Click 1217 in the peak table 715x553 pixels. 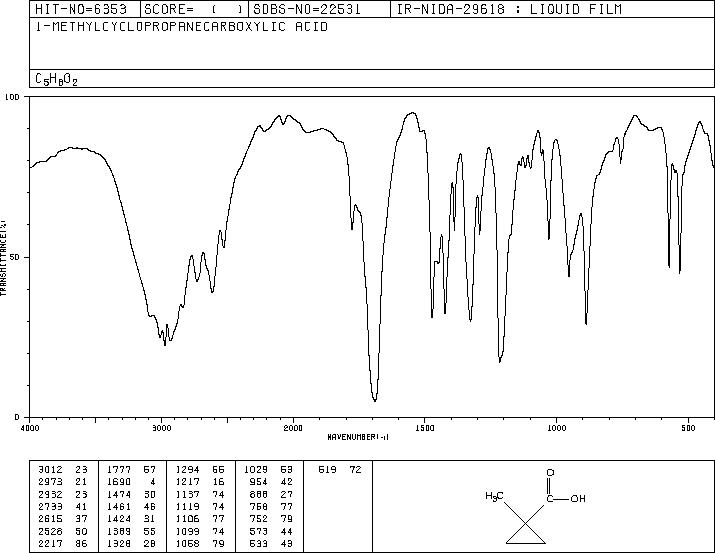pos(187,482)
